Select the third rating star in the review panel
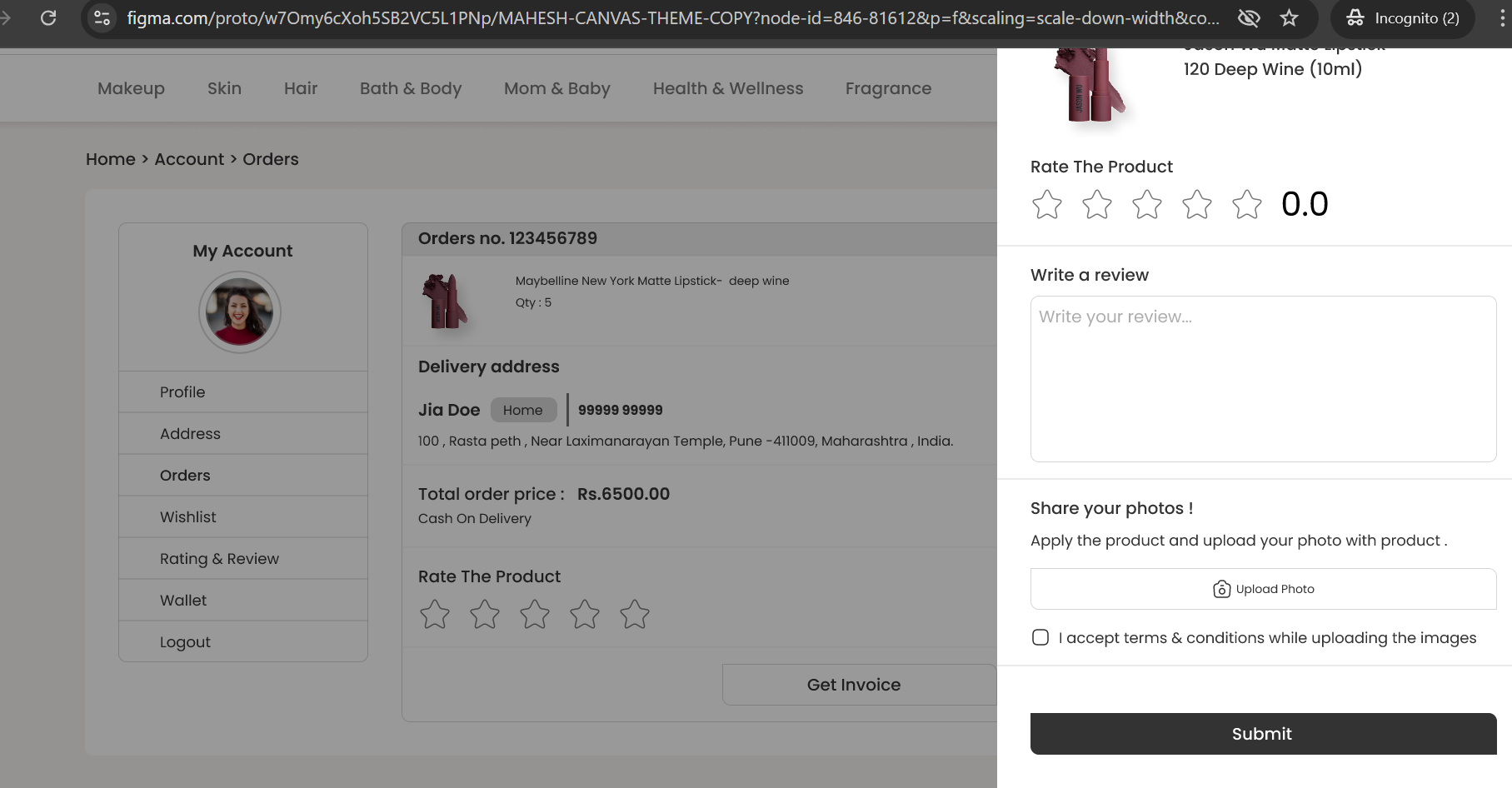The height and width of the screenshot is (788, 1512). coord(1147,204)
